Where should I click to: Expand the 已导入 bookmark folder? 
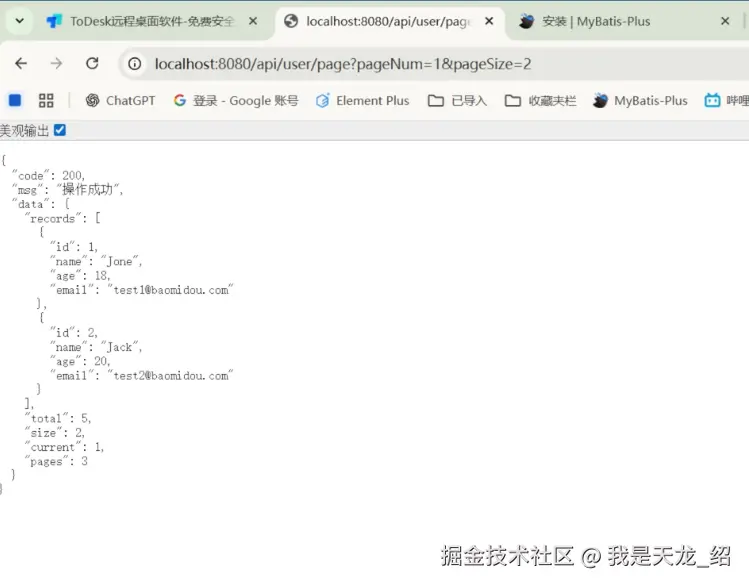[x=457, y=100]
